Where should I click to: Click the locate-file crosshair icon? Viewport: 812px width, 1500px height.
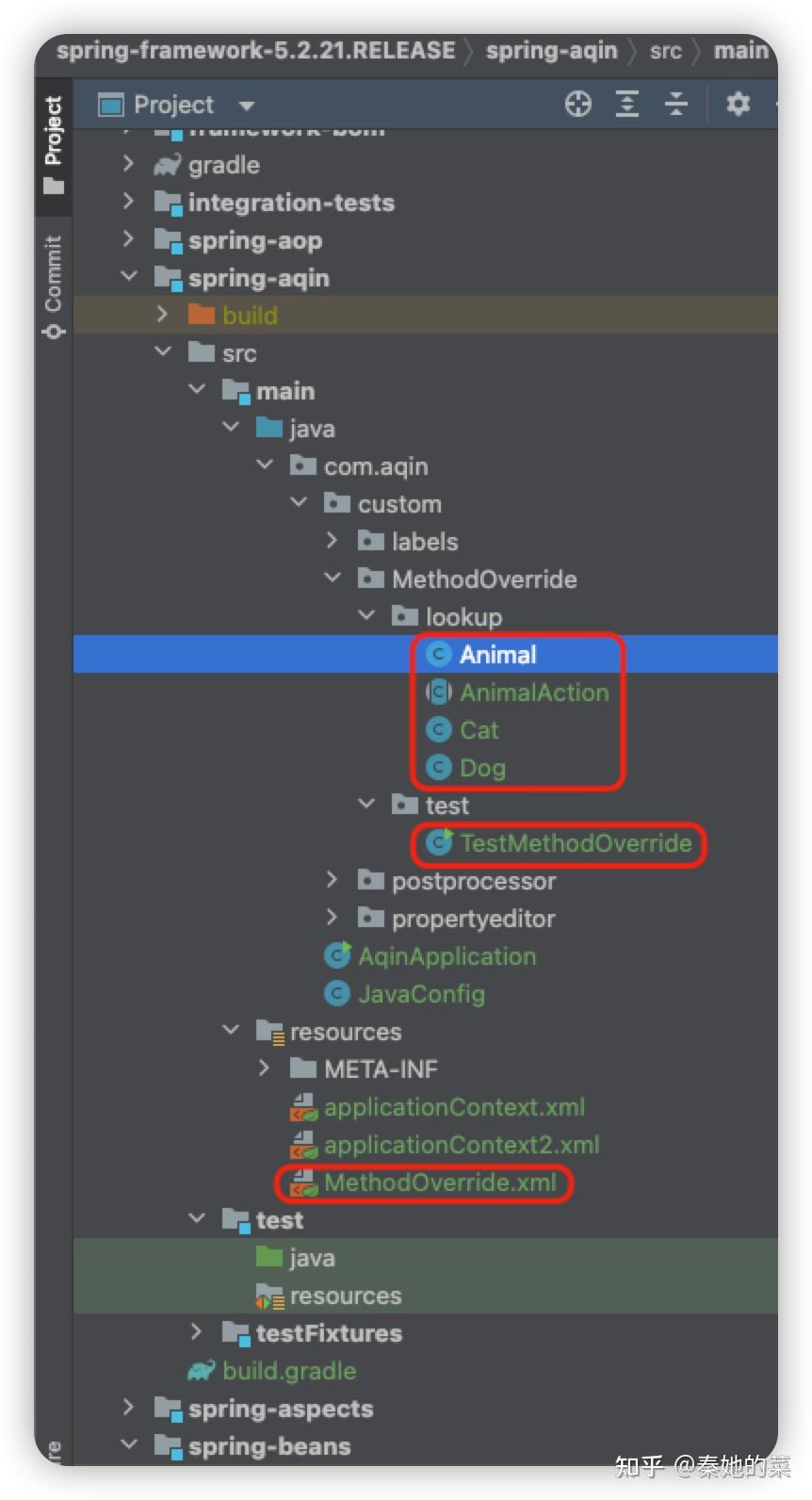[x=577, y=104]
